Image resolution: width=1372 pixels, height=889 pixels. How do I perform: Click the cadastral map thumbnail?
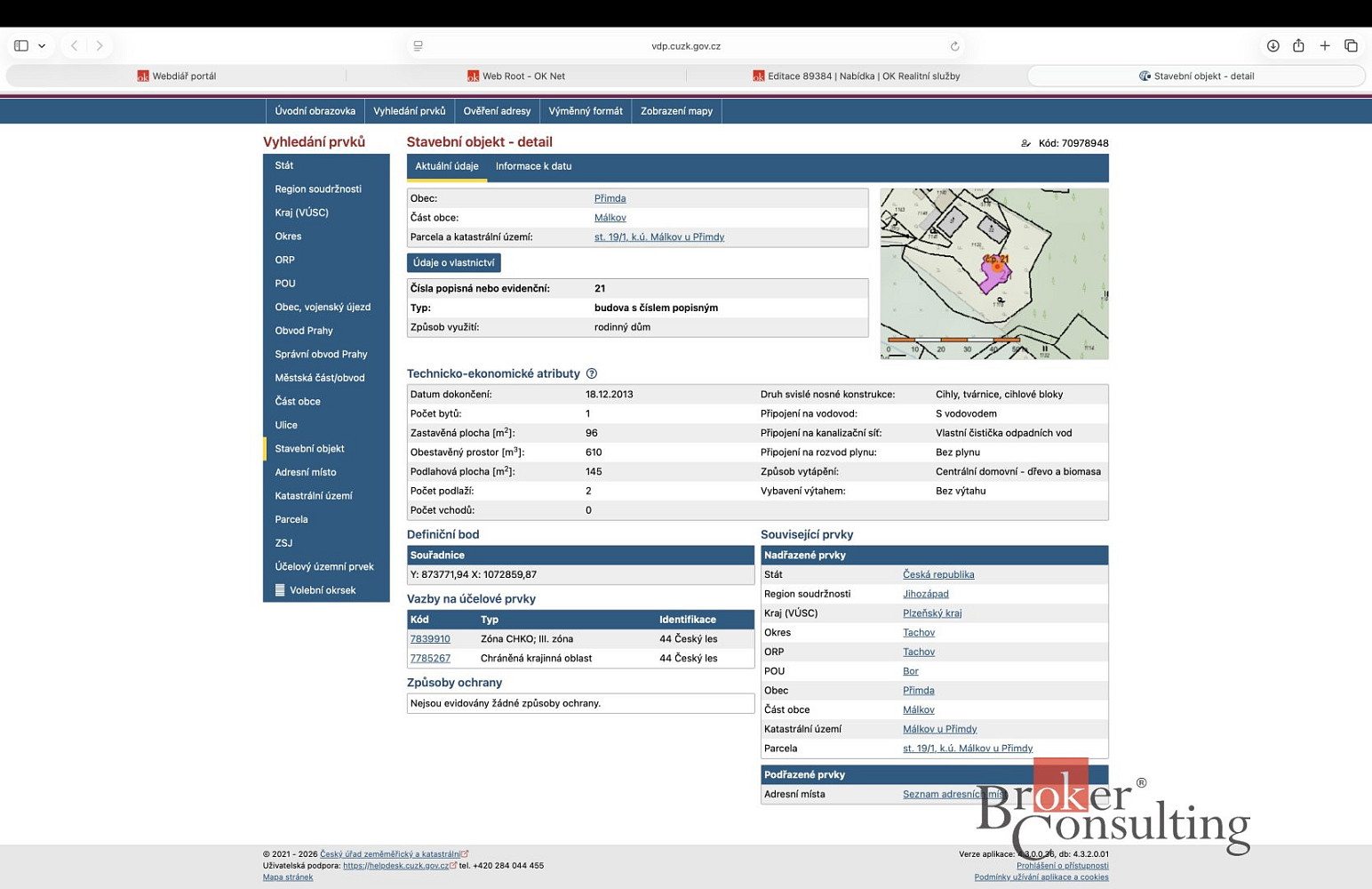pos(994,274)
